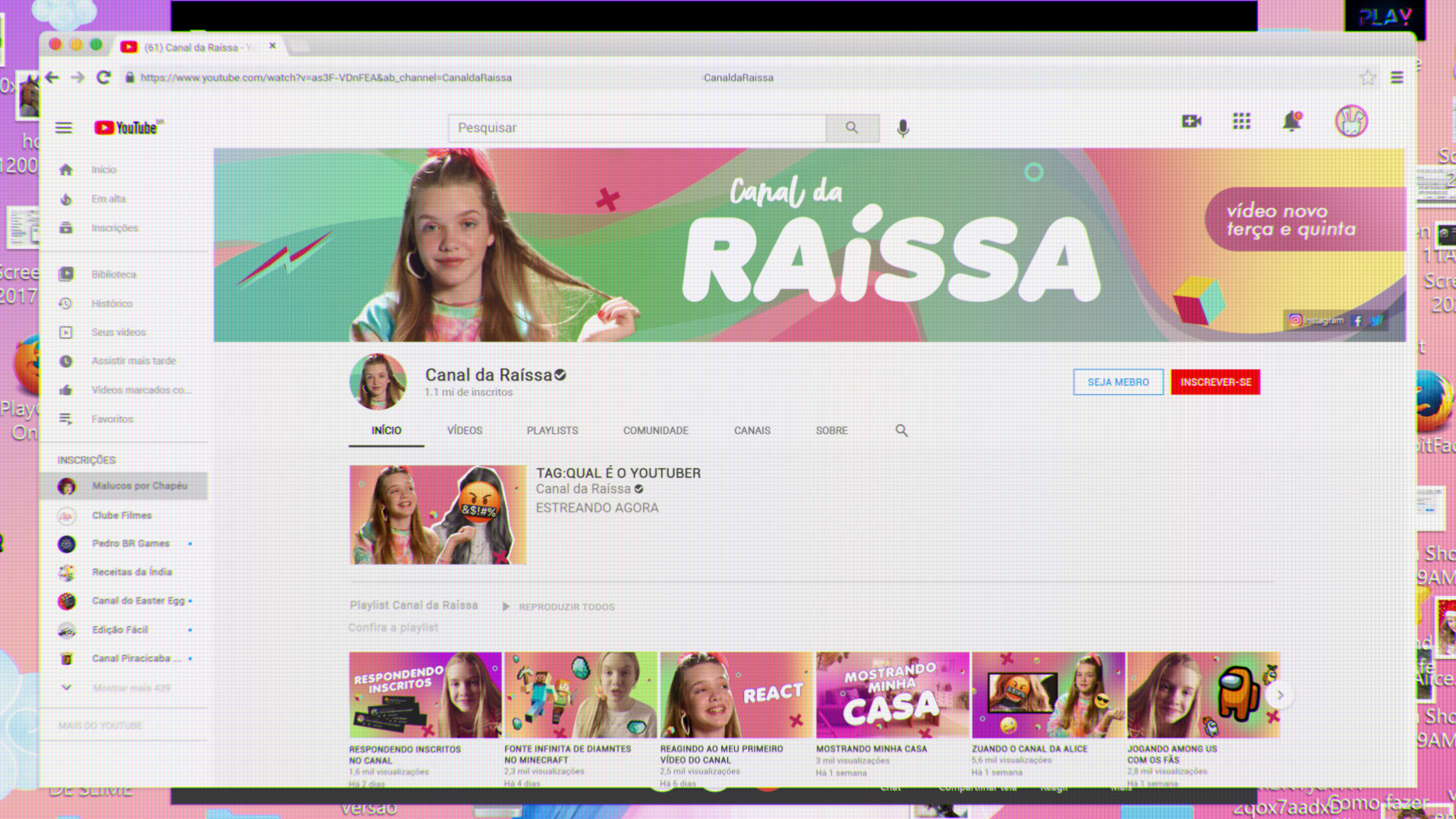Reload the page
Screen dimensions: 1456x819
click(x=104, y=77)
